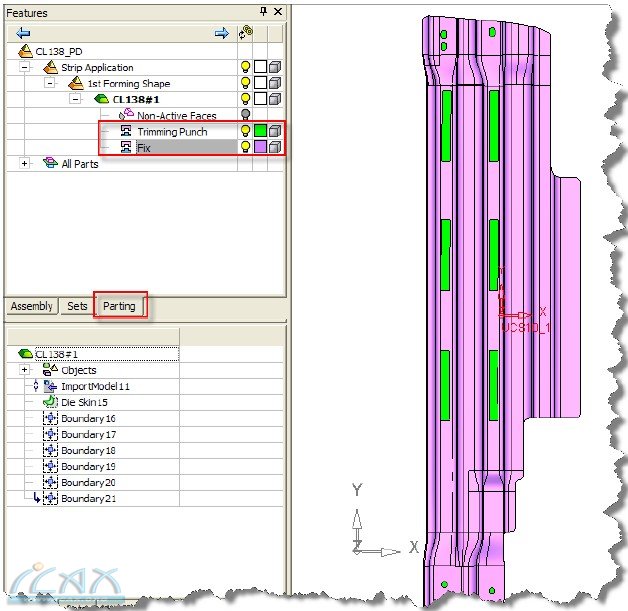Show Non-Active Faces via gray bulb

pyautogui.click(x=246, y=115)
